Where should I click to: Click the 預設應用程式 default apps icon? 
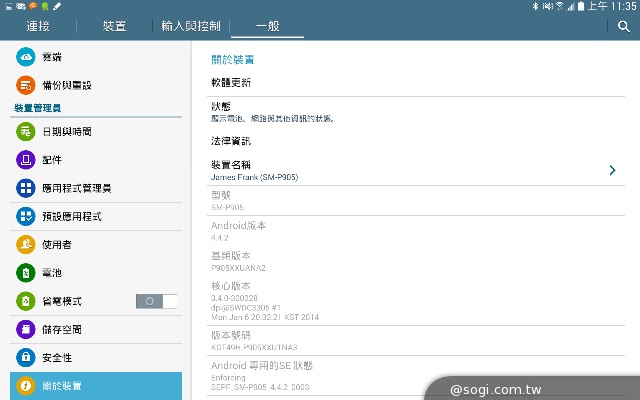[26, 216]
